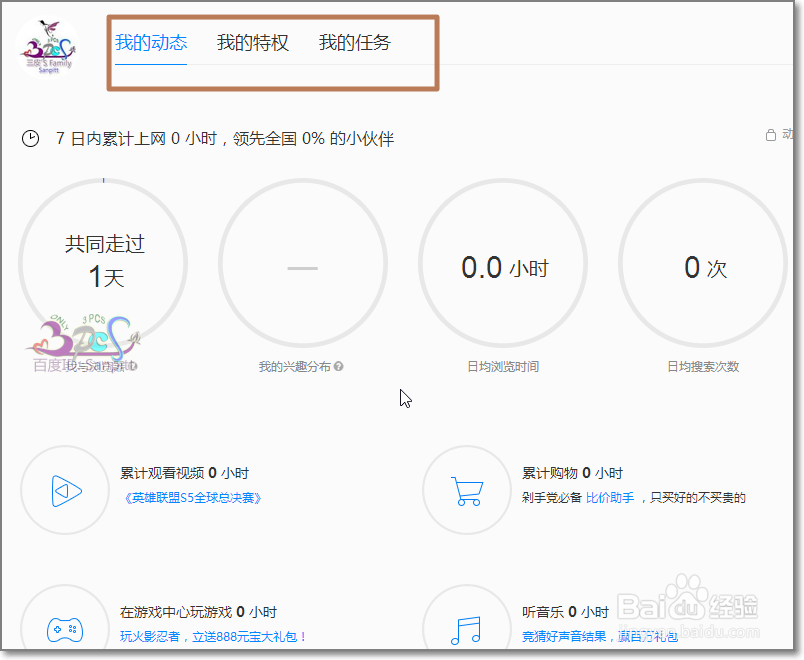804x660 pixels.
Task: Switch to the 我的任务 tab
Action: click(353, 42)
